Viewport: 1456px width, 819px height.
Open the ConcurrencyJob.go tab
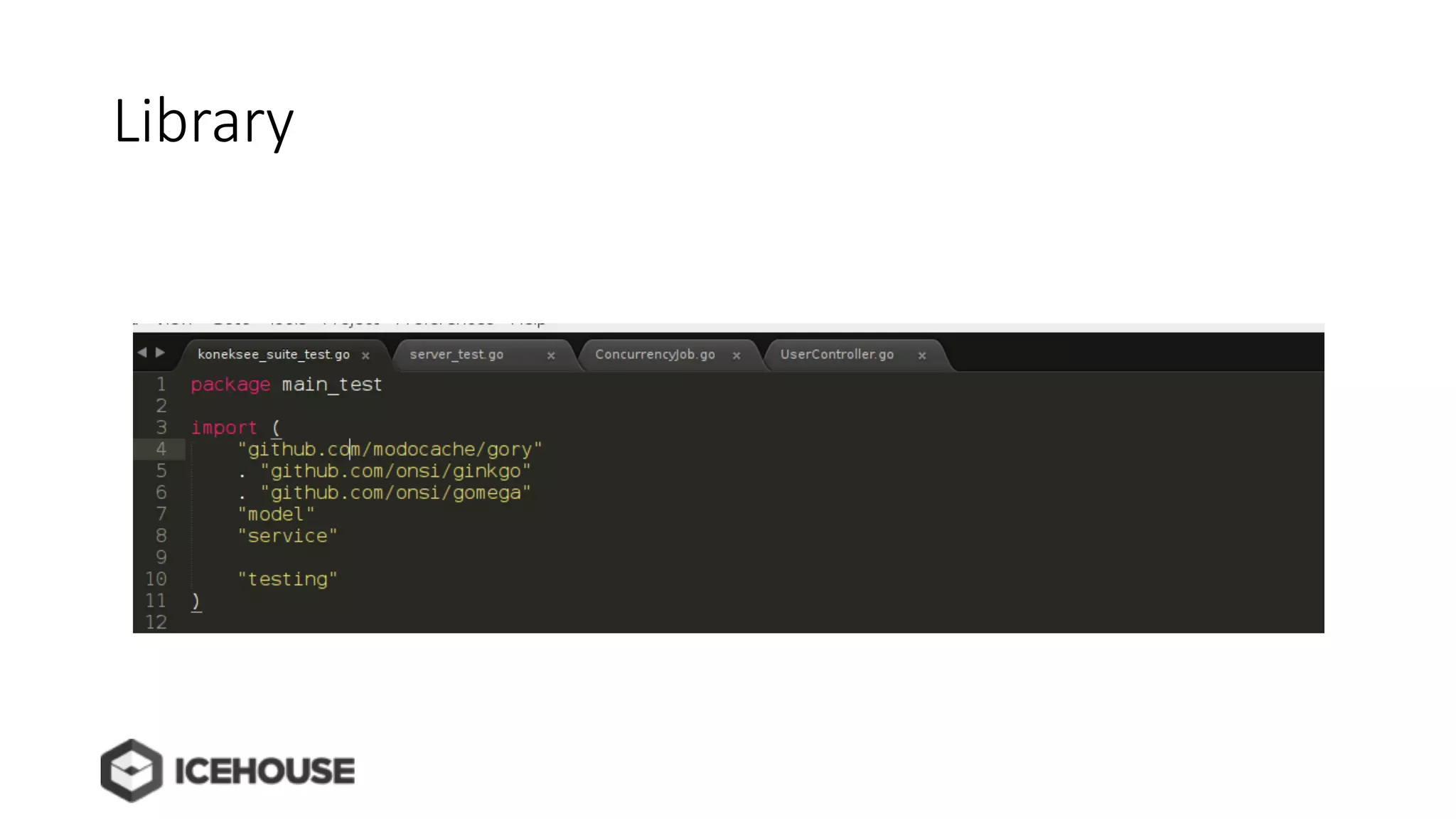tap(655, 354)
